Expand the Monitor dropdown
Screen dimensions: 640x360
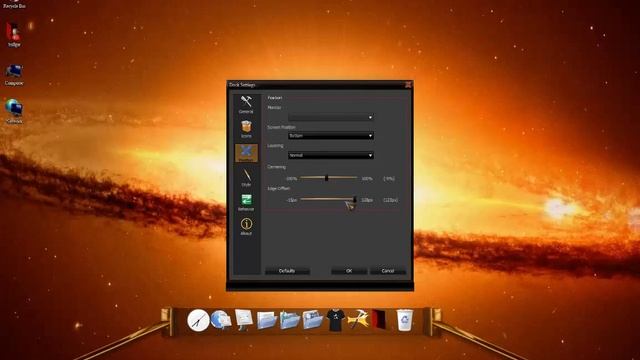[331, 118]
